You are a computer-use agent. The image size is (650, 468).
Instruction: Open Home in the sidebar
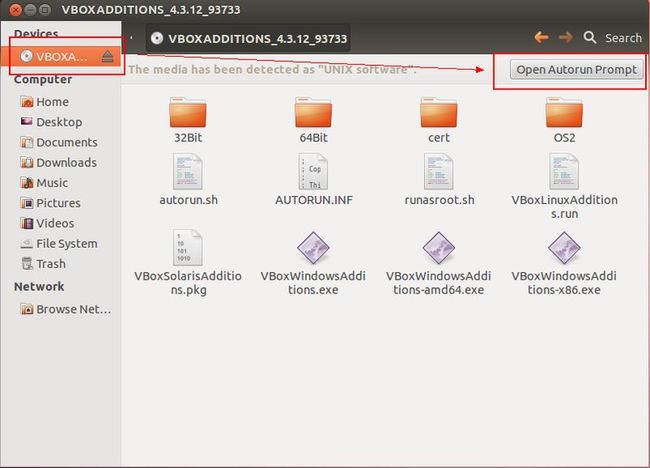point(61,102)
